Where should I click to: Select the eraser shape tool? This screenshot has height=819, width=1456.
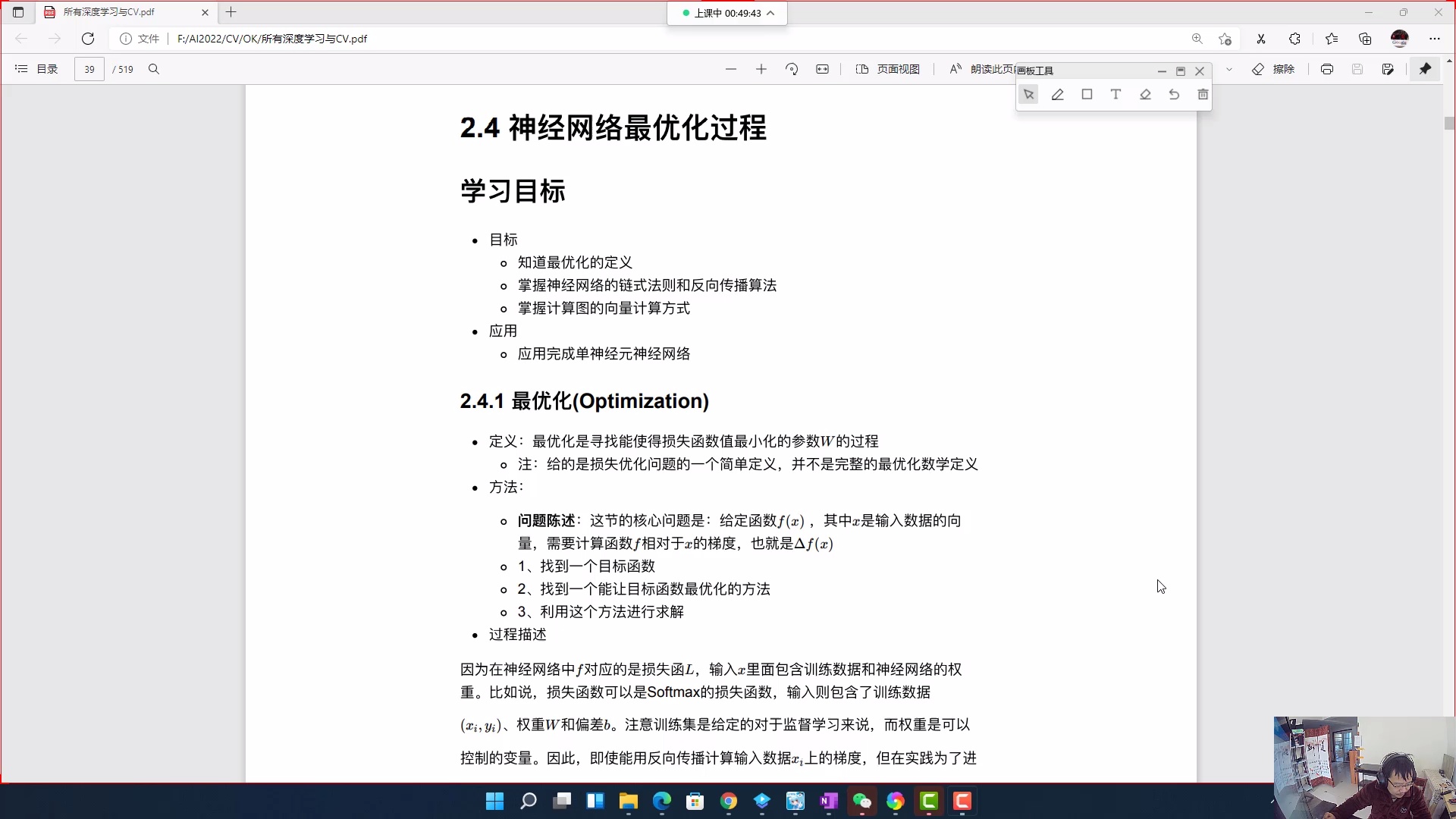(1144, 94)
